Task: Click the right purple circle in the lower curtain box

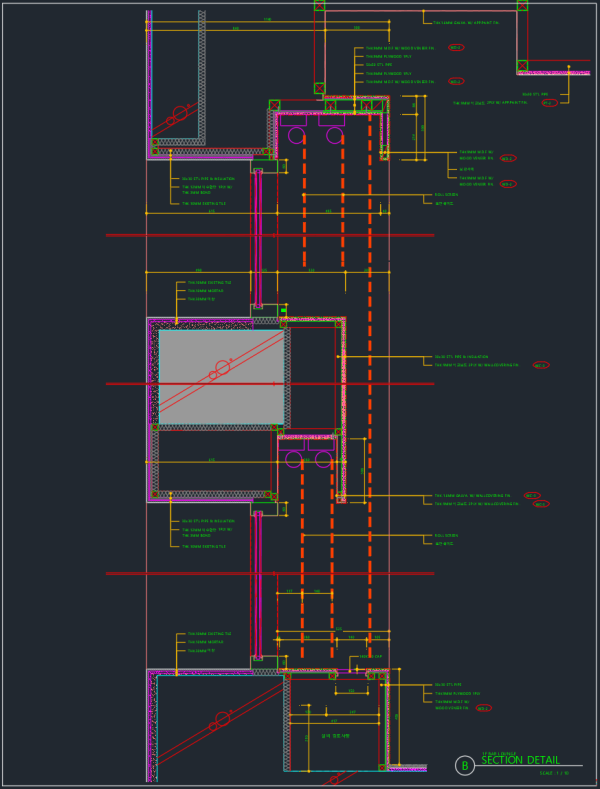Action: 323,459
